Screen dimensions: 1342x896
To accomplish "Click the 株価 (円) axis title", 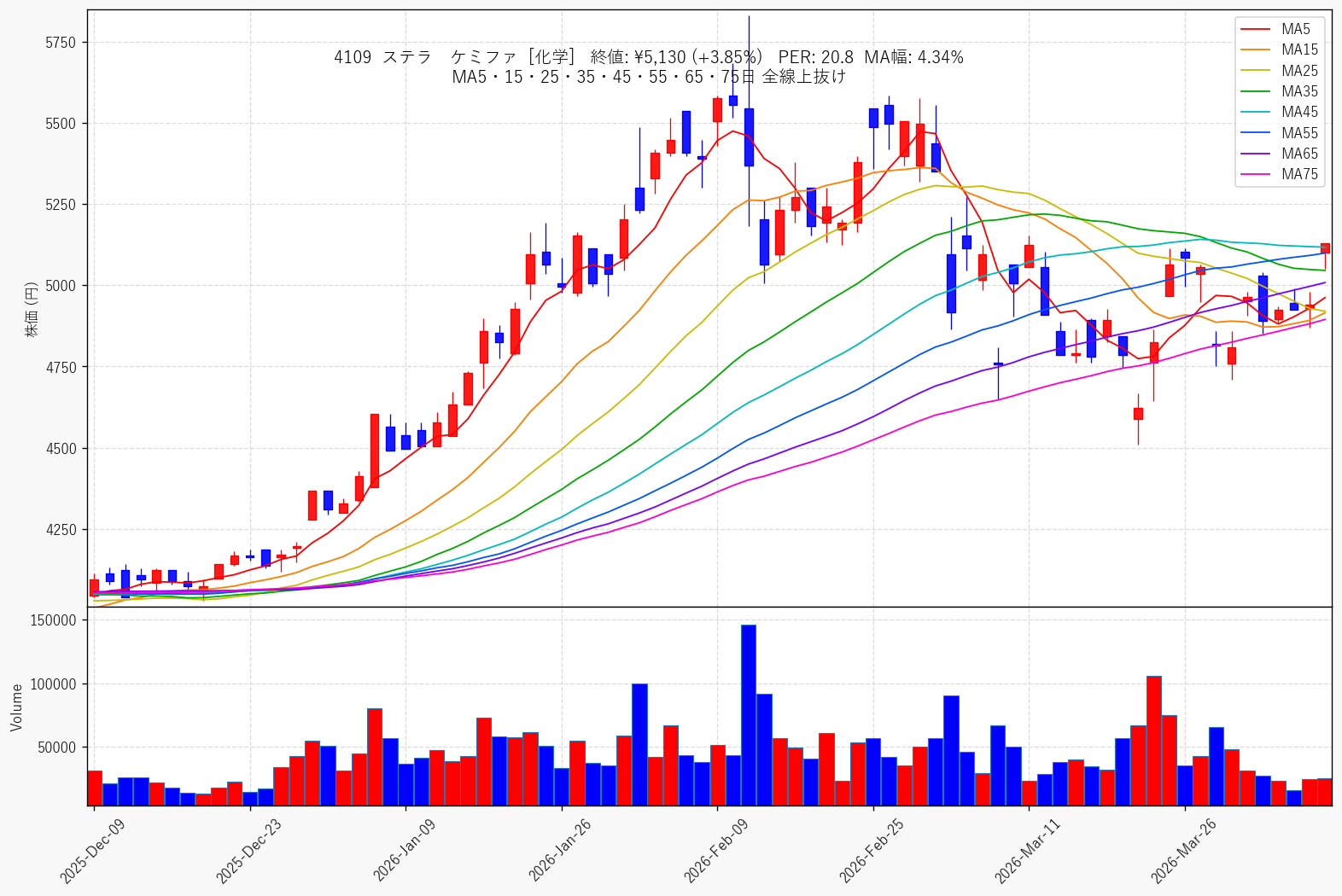I will [32, 309].
